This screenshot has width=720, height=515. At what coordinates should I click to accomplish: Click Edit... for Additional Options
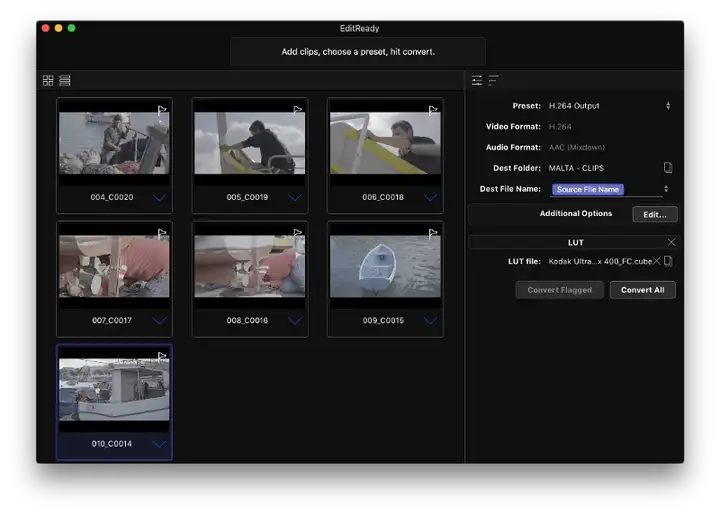655,214
